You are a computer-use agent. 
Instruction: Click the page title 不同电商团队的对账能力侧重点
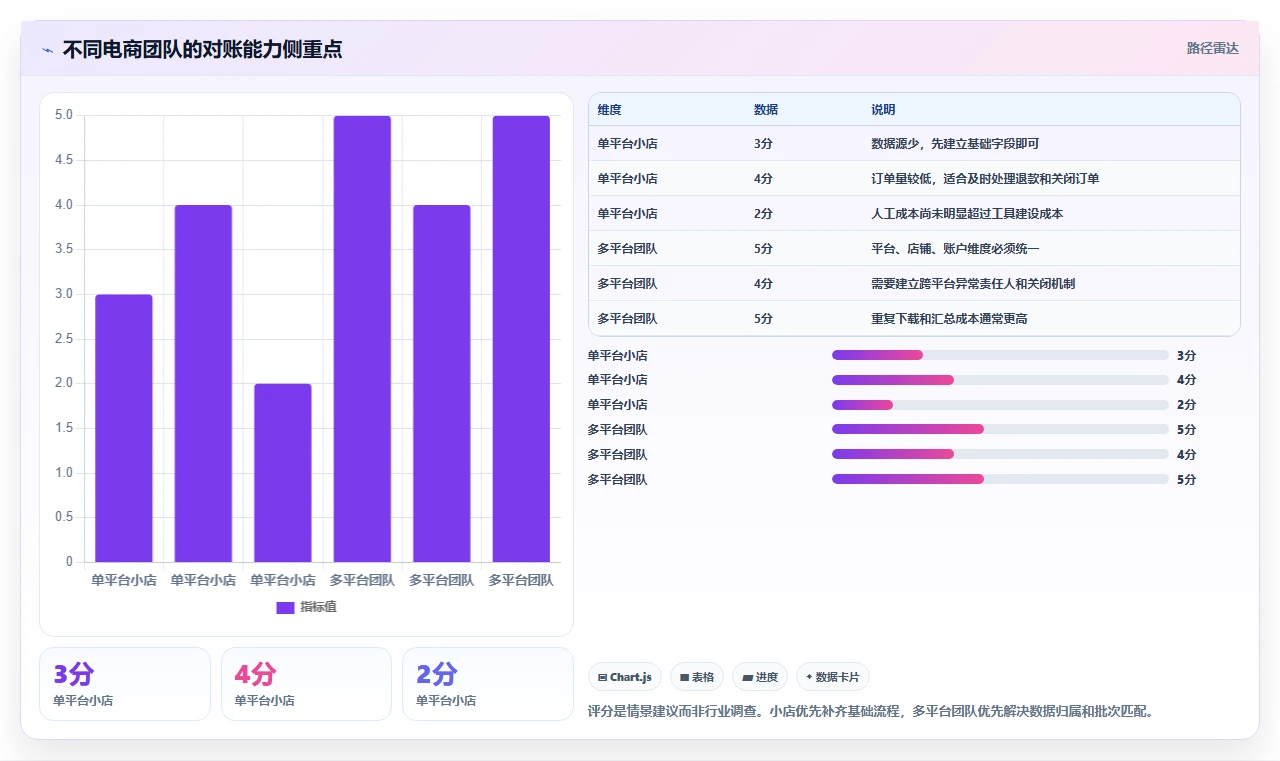[202, 49]
